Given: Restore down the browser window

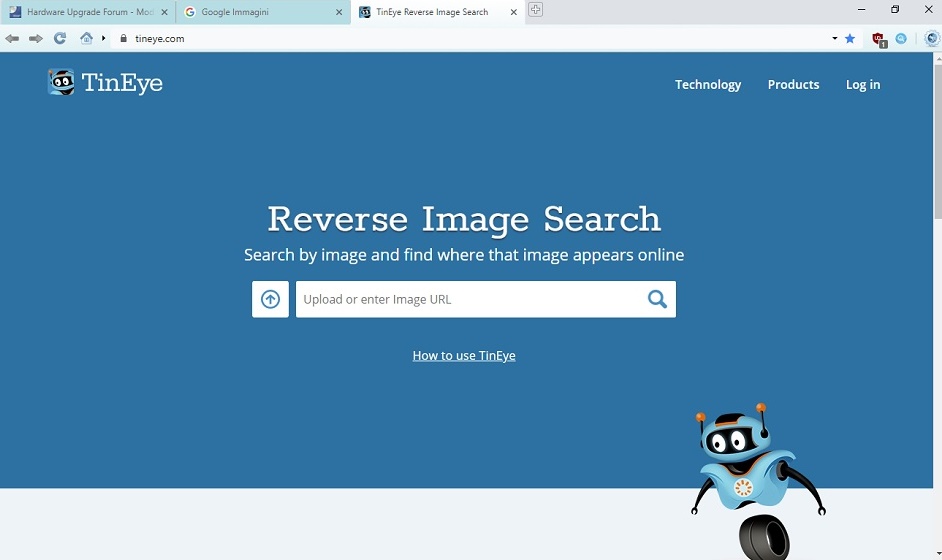Looking at the screenshot, I should pos(895,10).
